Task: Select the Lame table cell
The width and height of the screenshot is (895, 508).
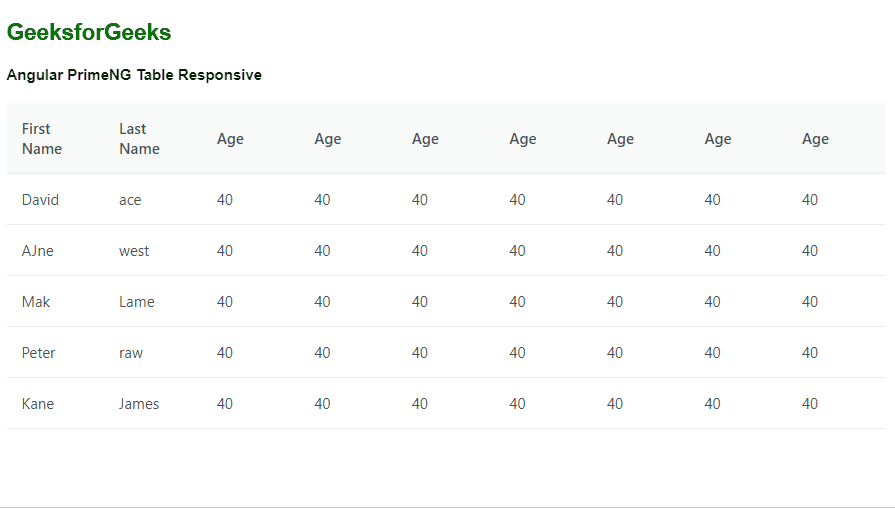Action: tap(137, 302)
